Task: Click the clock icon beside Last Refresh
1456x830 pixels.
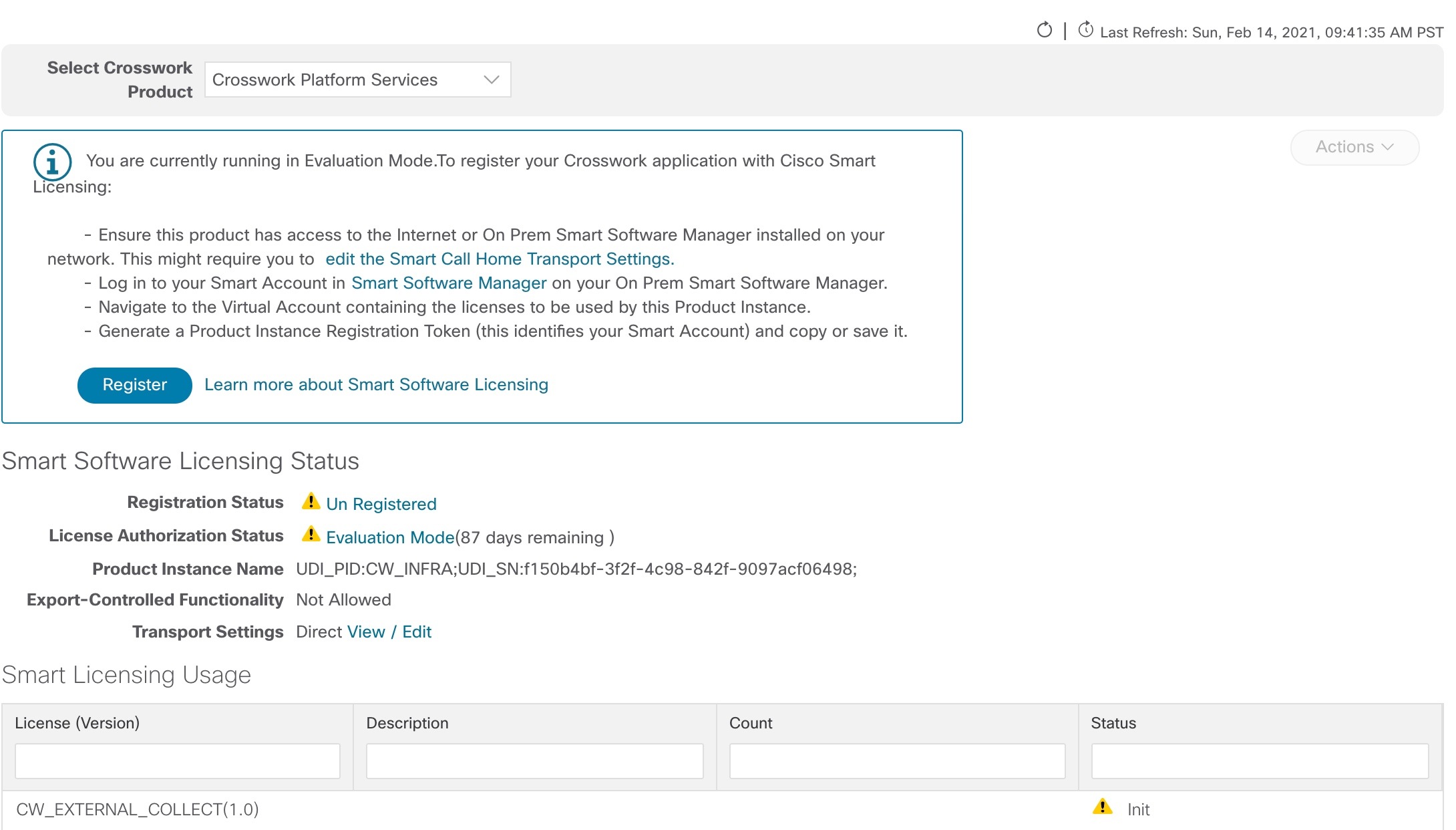Action: (1085, 30)
